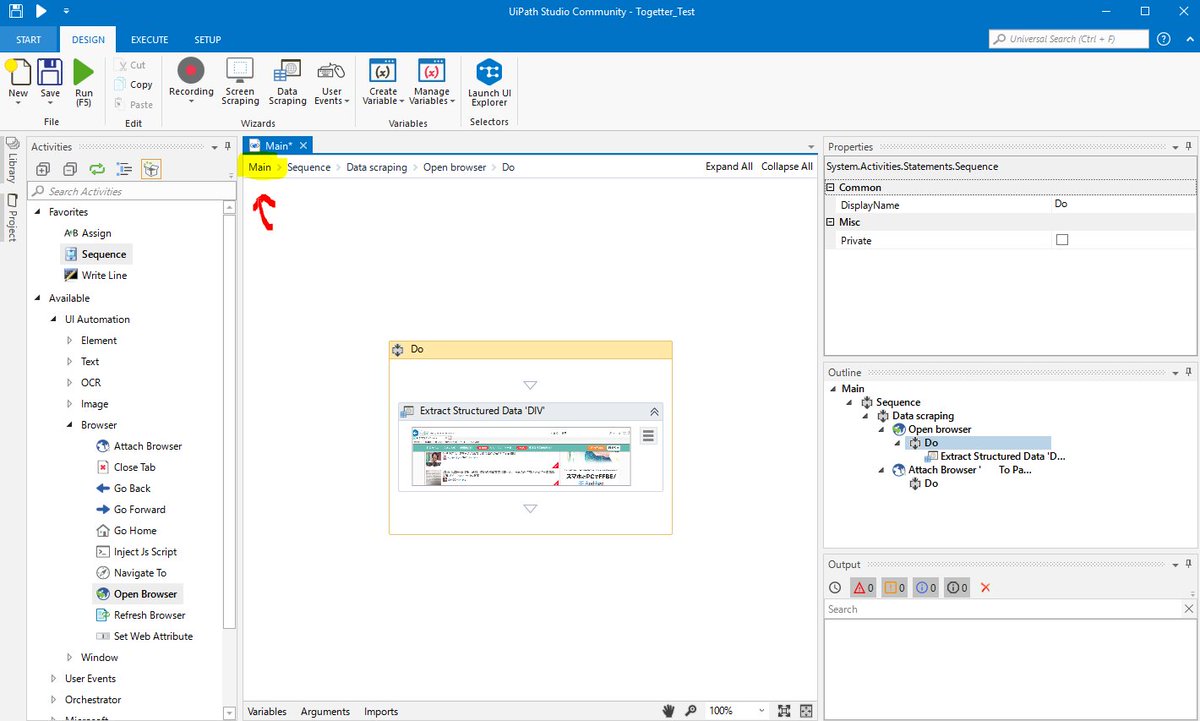Image resolution: width=1200 pixels, height=721 pixels.
Task: Close the Main* document tab
Action: (303, 146)
